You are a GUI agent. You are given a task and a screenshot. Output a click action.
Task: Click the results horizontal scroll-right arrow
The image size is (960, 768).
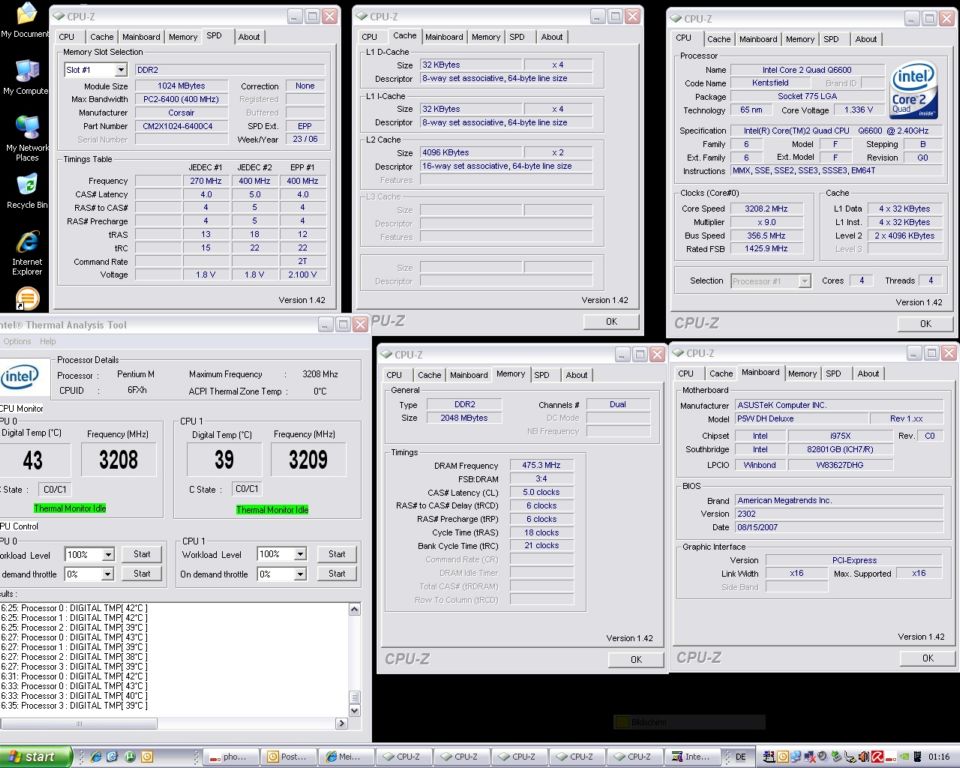pos(341,723)
